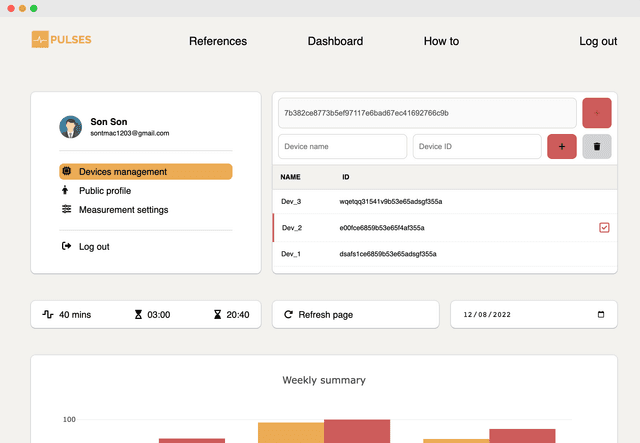This screenshot has width=640, height=443.
Task: Click the Pulses logo icon
Action: click(x=40, y=40)
